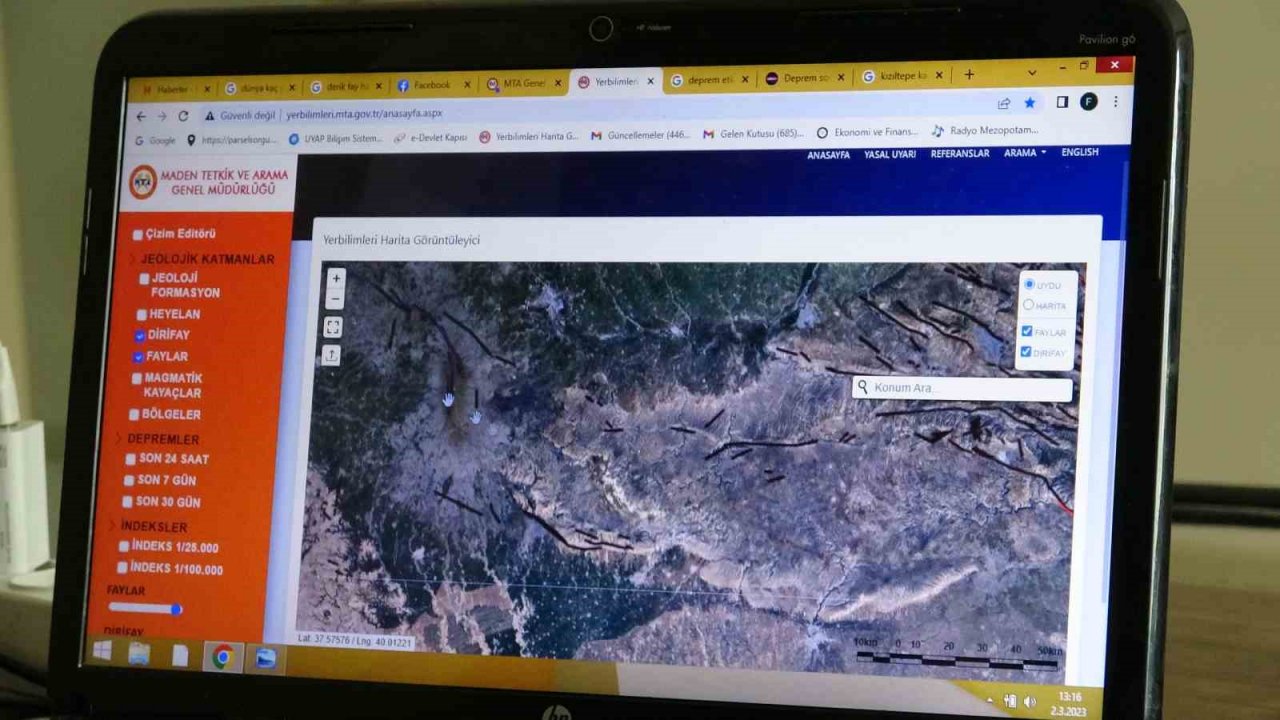Screen dimensions: 1280x720
Task: Click the map export/share icon below fullscreen
Action: (332, 353)
